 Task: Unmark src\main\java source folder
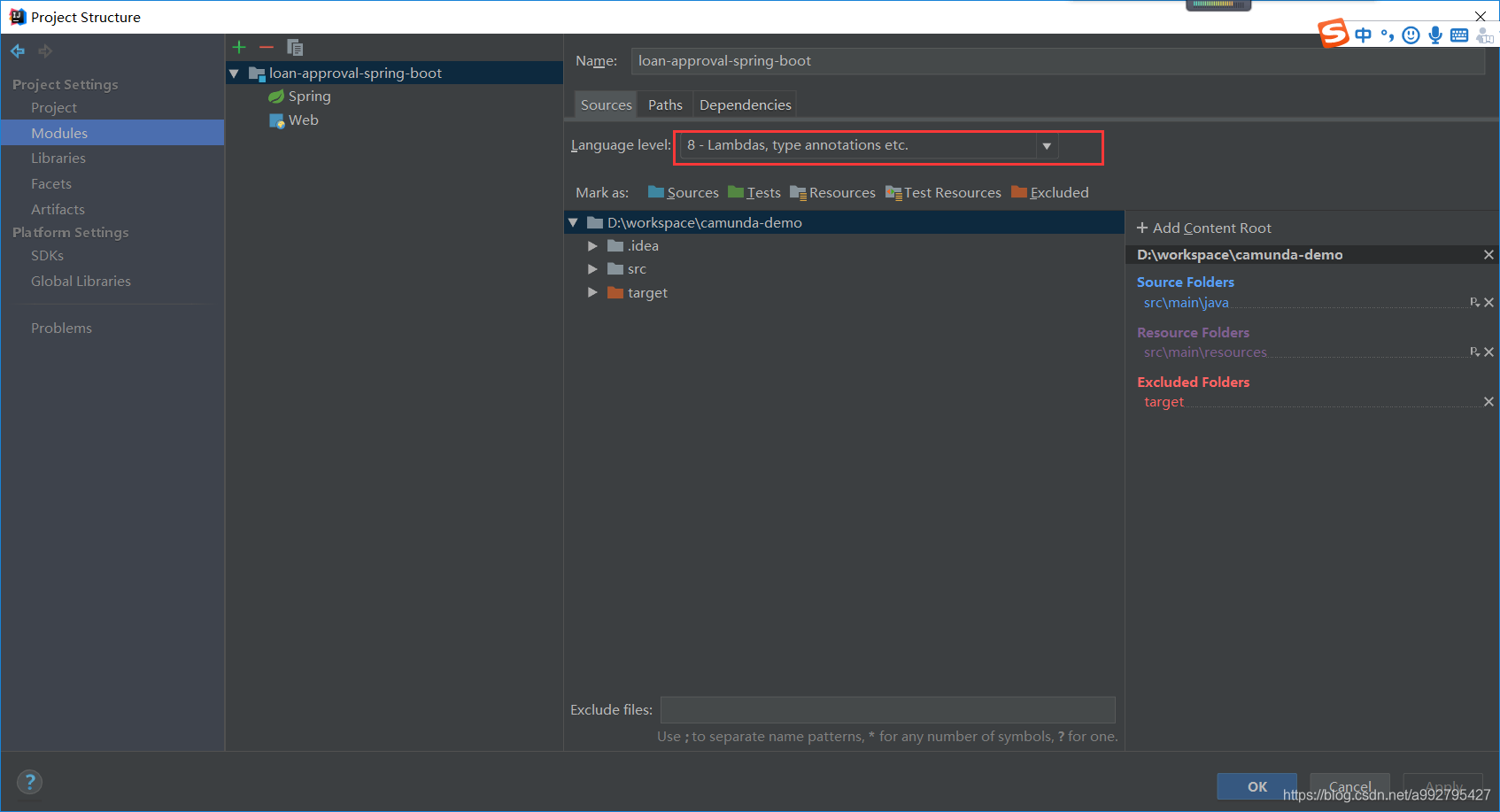coord(1489,303)
